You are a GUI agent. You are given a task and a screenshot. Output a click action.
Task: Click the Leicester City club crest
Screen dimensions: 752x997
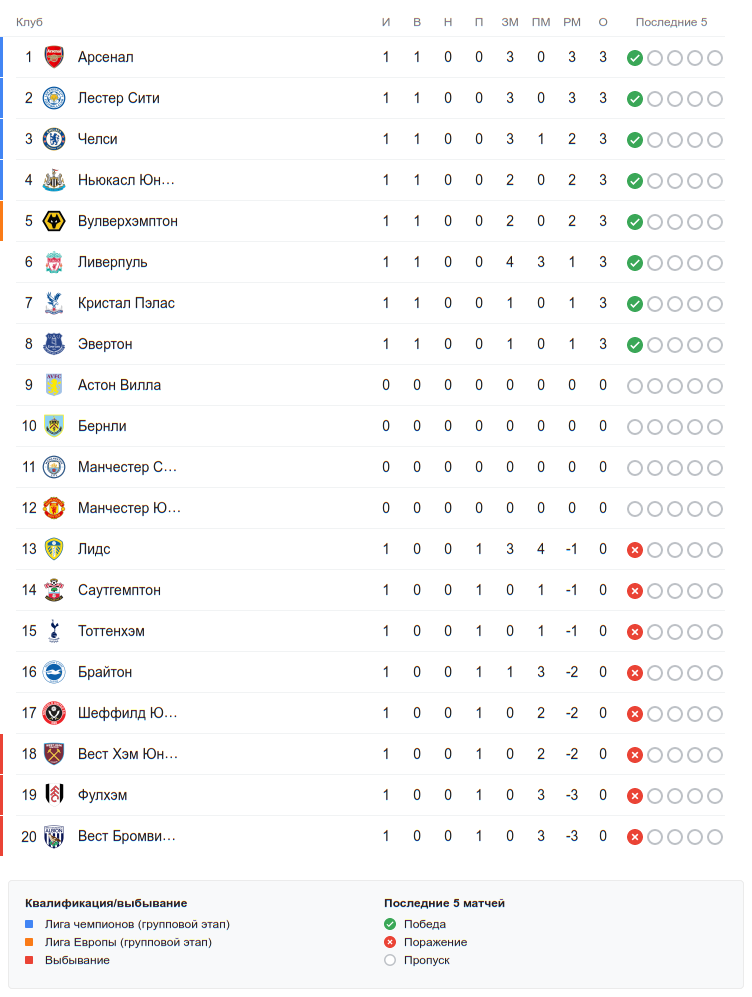[54, 98]
